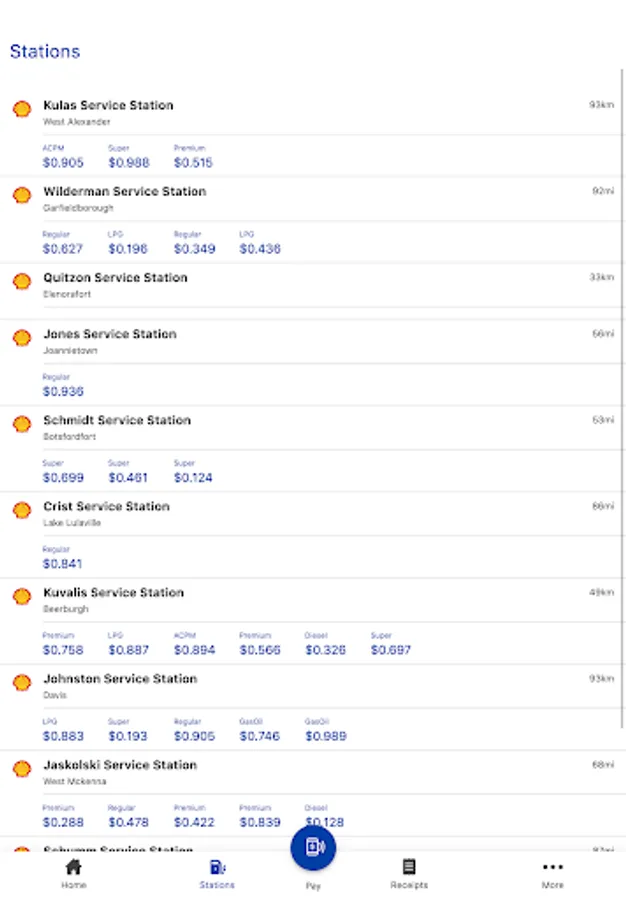Click Shell logo beside Kuvalis Service Station
Viewport: 626px width, 900px height.
click(21, 597)
